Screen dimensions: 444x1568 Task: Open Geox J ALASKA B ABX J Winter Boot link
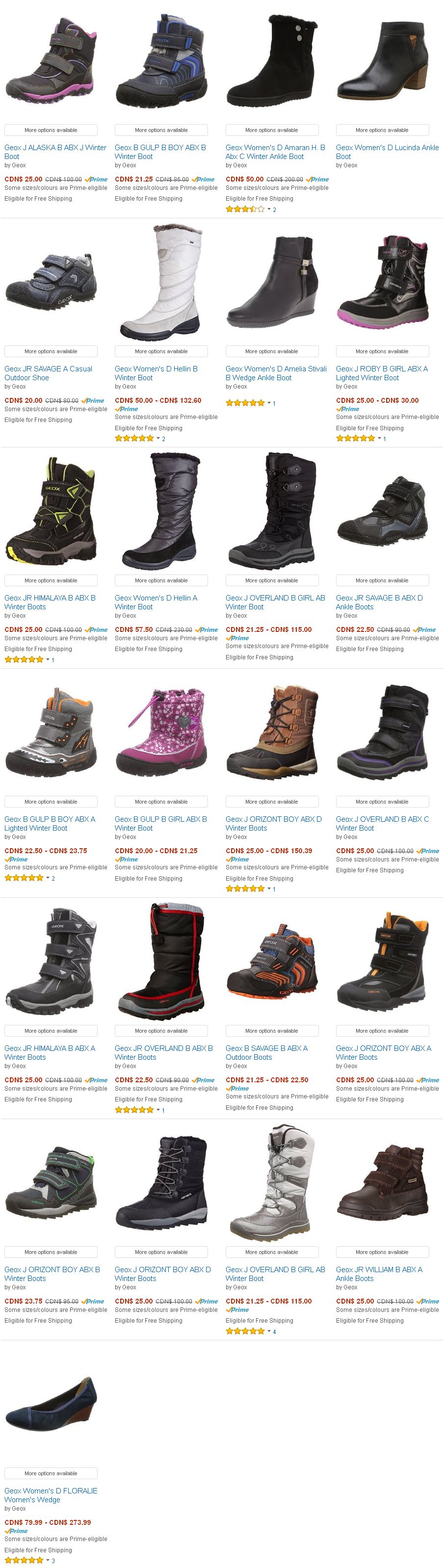pyautogui.click(x=55, y=152)
